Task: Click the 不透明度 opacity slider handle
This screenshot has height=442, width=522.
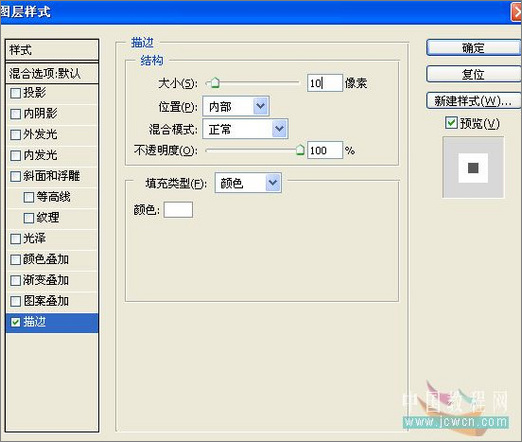Action: click(x=300, y=150)
